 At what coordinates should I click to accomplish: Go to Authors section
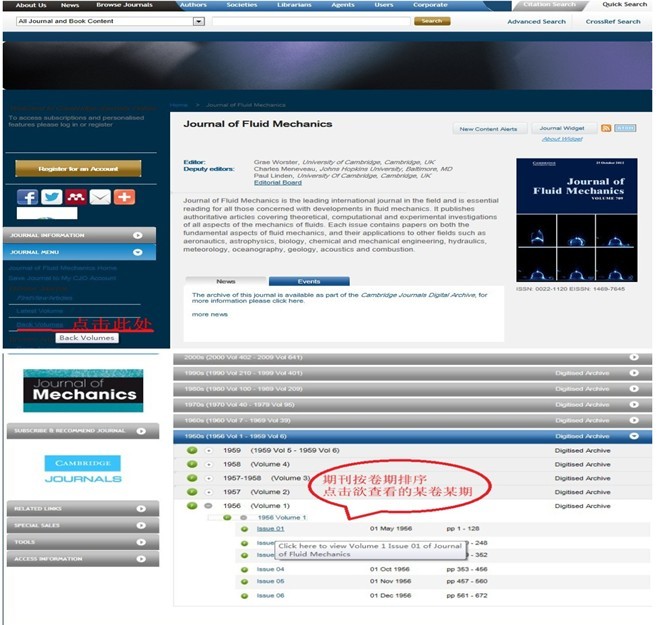pyautogui.click(x=193, y=5)
